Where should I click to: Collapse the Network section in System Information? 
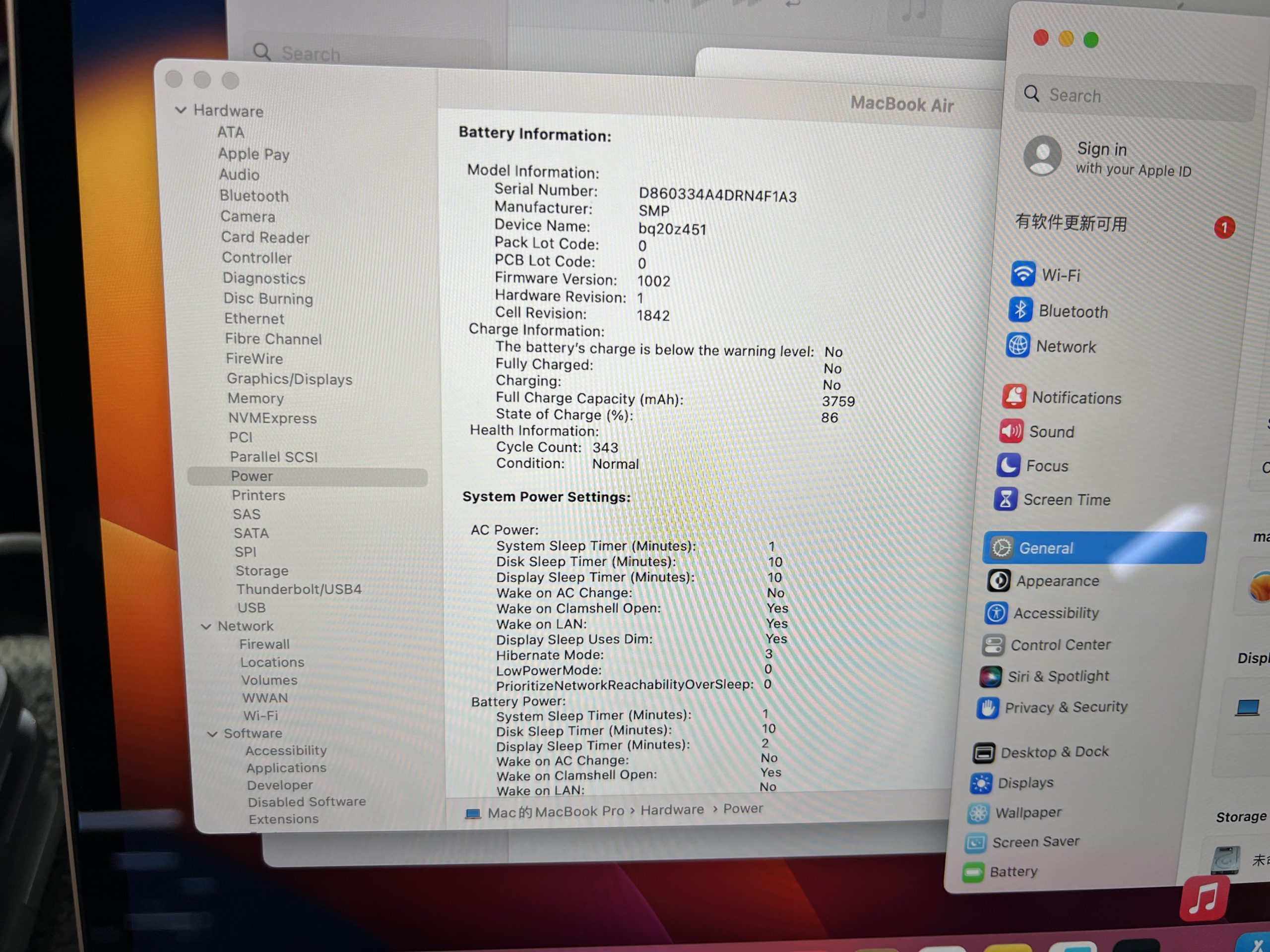[x=206, y=627]
